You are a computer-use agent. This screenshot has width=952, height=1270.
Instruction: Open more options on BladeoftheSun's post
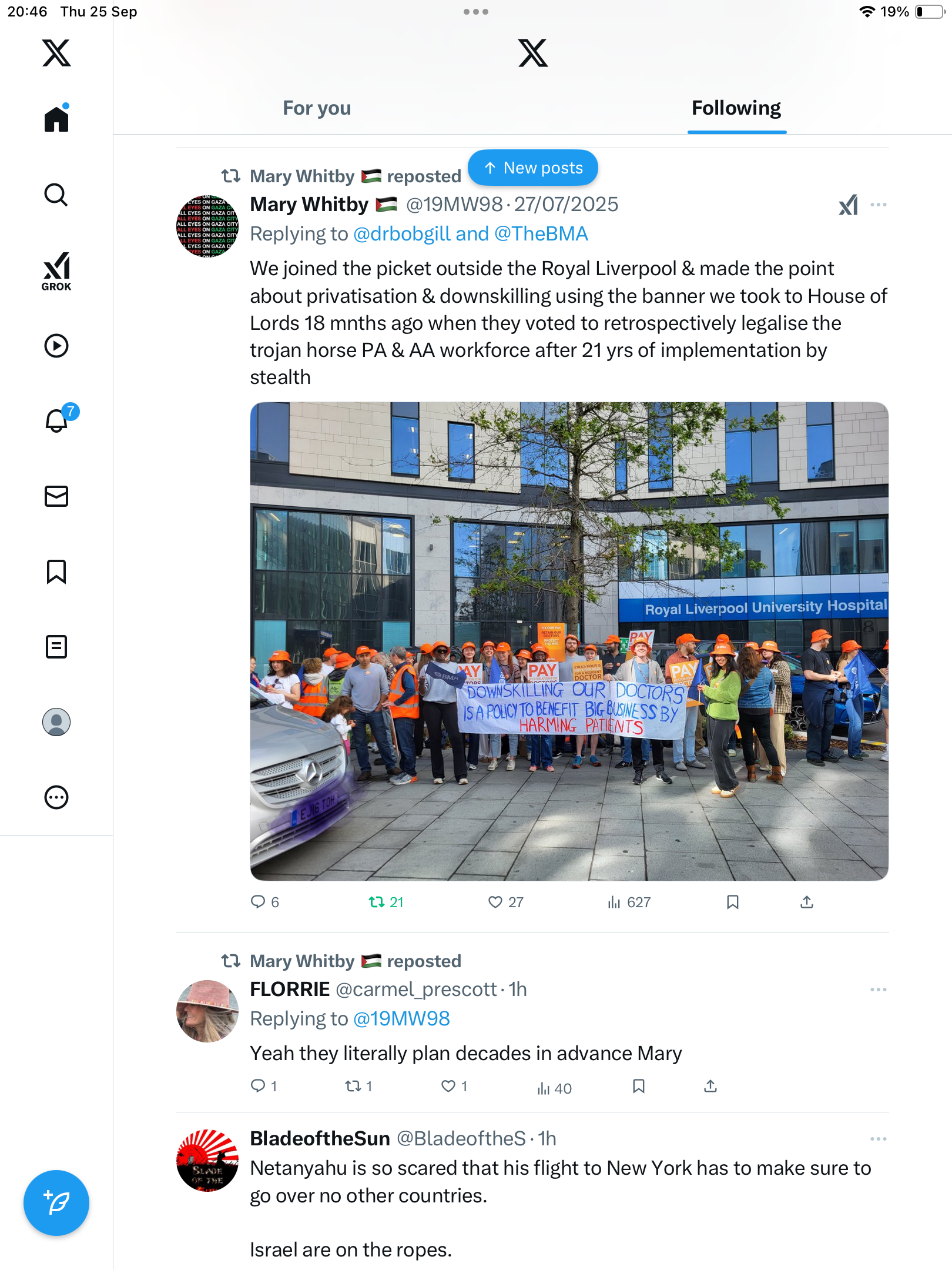(x=879, y=1139)
